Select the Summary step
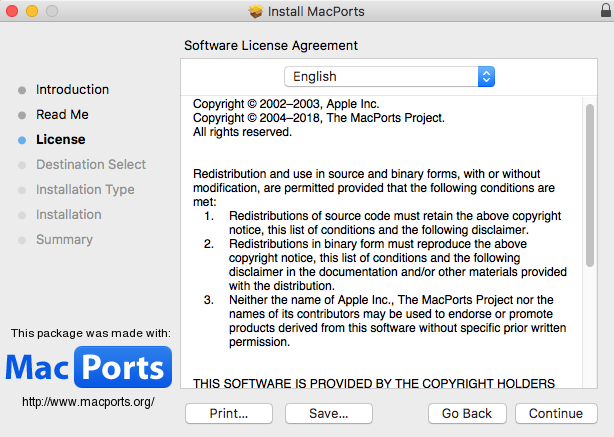Screen dimensions: 614x437 click(65, 240)
